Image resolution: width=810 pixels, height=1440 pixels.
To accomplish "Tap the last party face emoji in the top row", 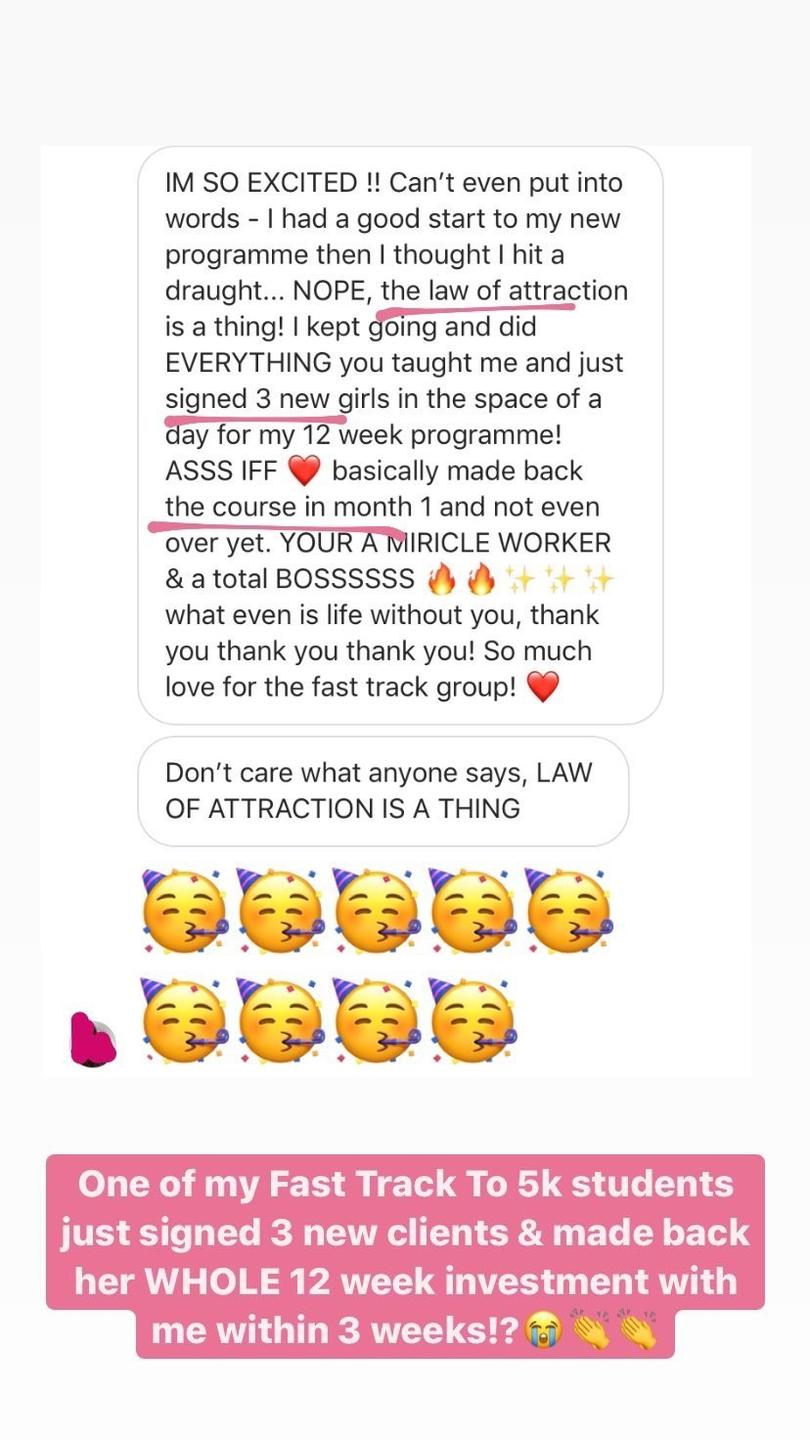I will 567,910.
